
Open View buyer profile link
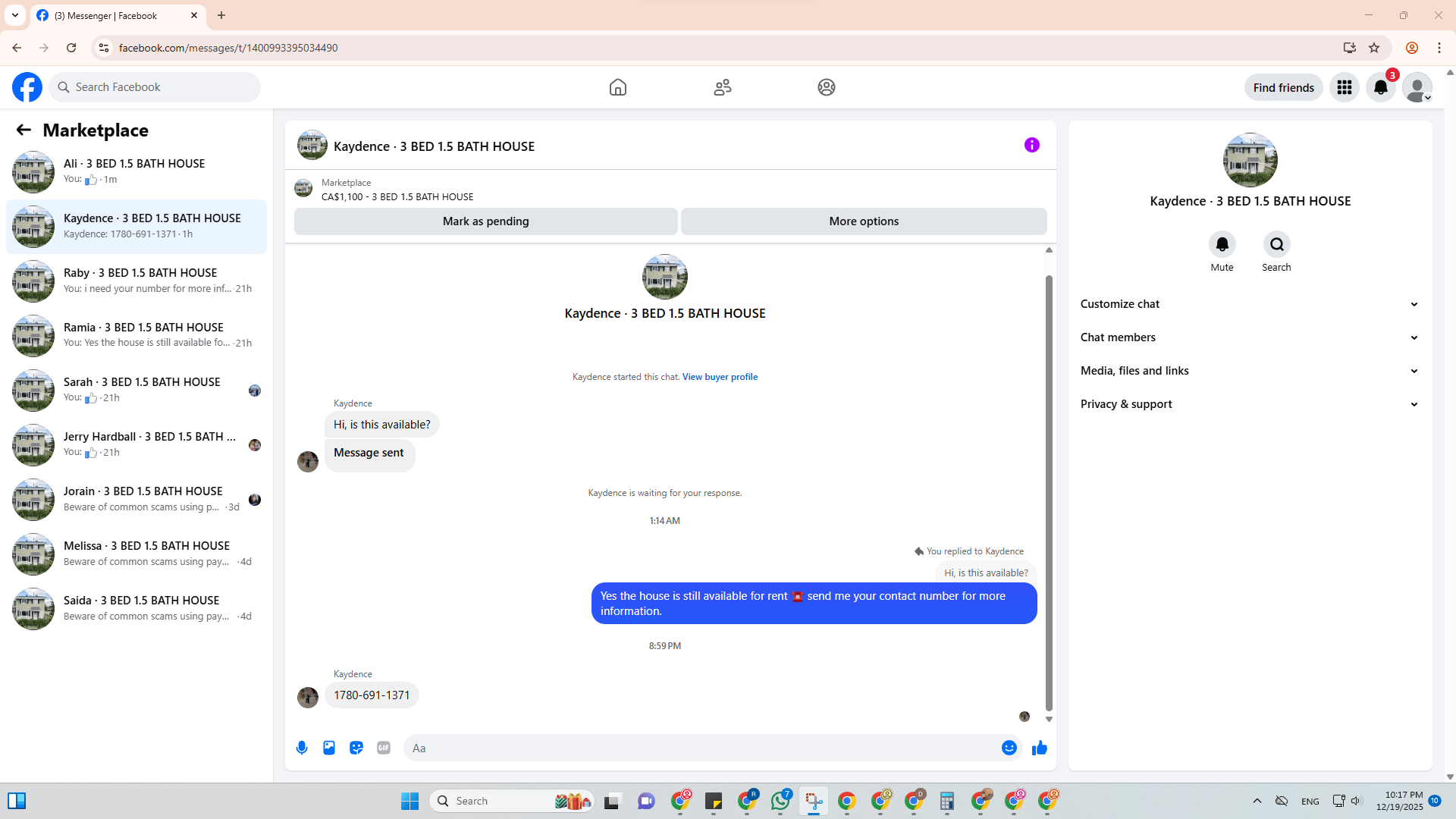click(x=720, y=377)
